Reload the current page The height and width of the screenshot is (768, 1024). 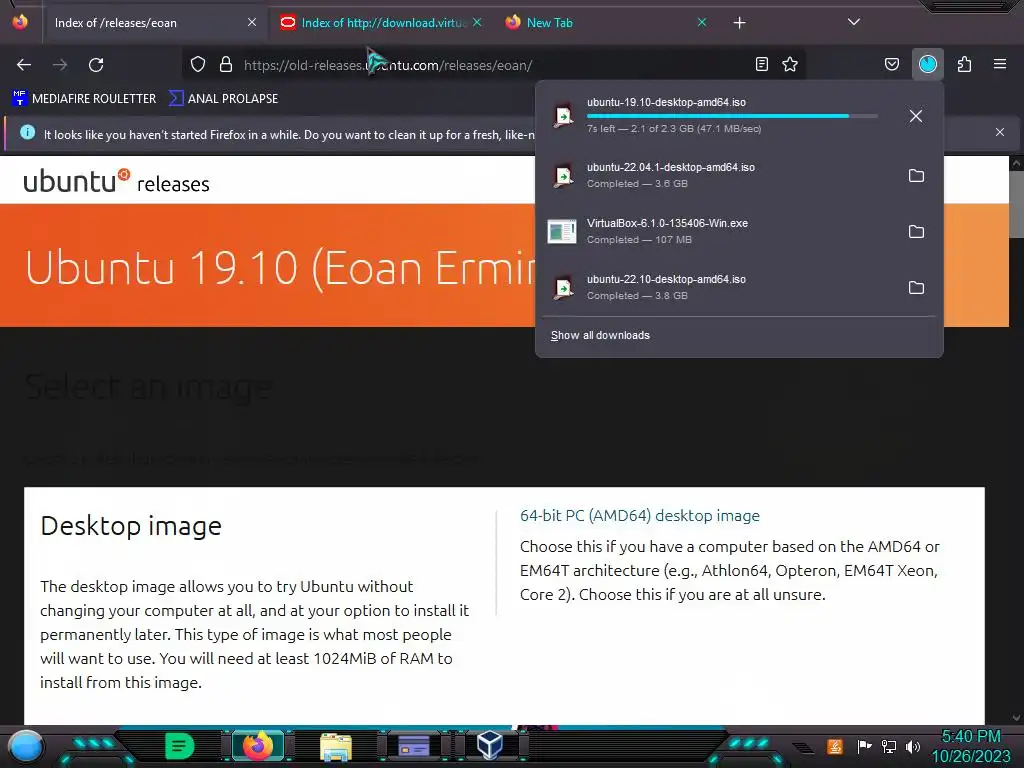pos(96,65)
